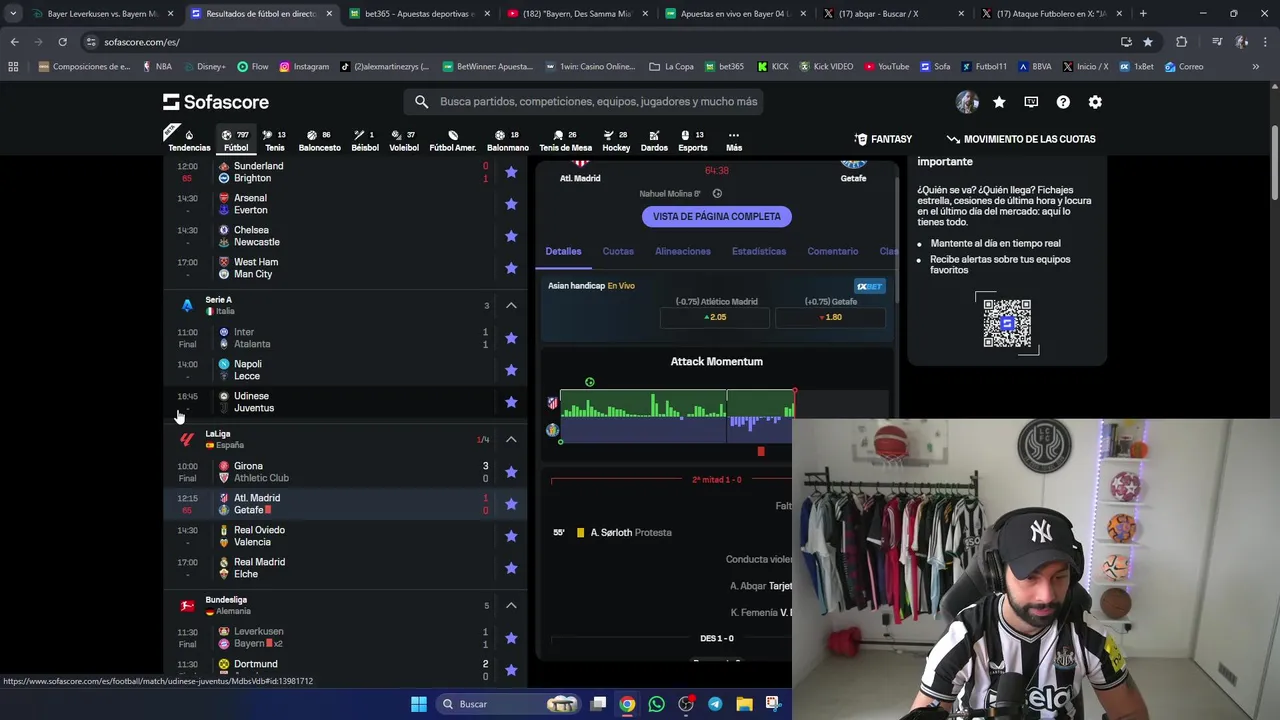This screenshot has height=720, width=1280.
Task: Open Tendencias sports category
Action: (189, 140)
